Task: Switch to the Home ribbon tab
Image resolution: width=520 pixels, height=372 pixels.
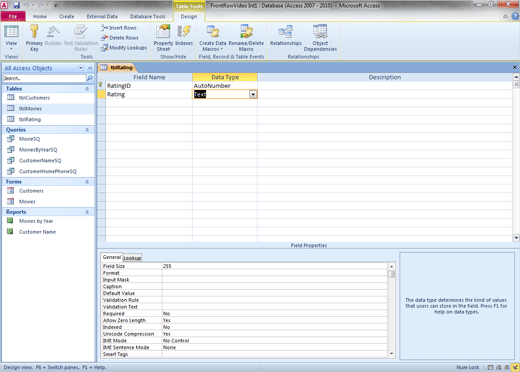Action: [x=40, y=16]
